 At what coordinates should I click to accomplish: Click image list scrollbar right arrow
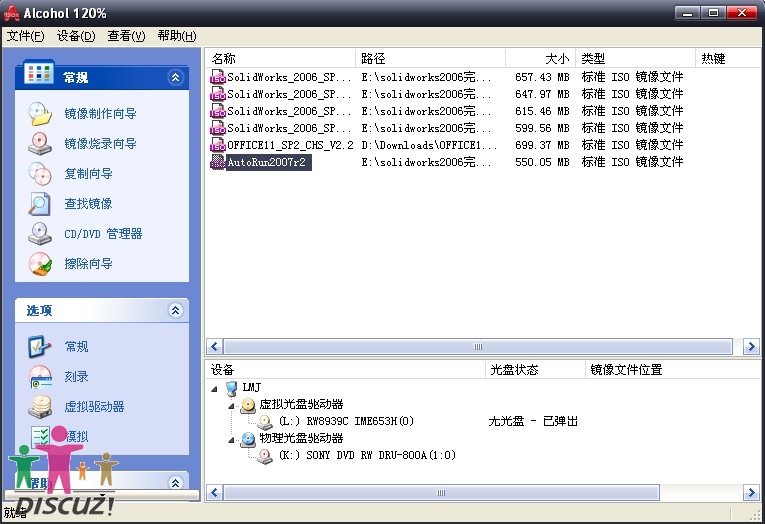click(751, 347)
